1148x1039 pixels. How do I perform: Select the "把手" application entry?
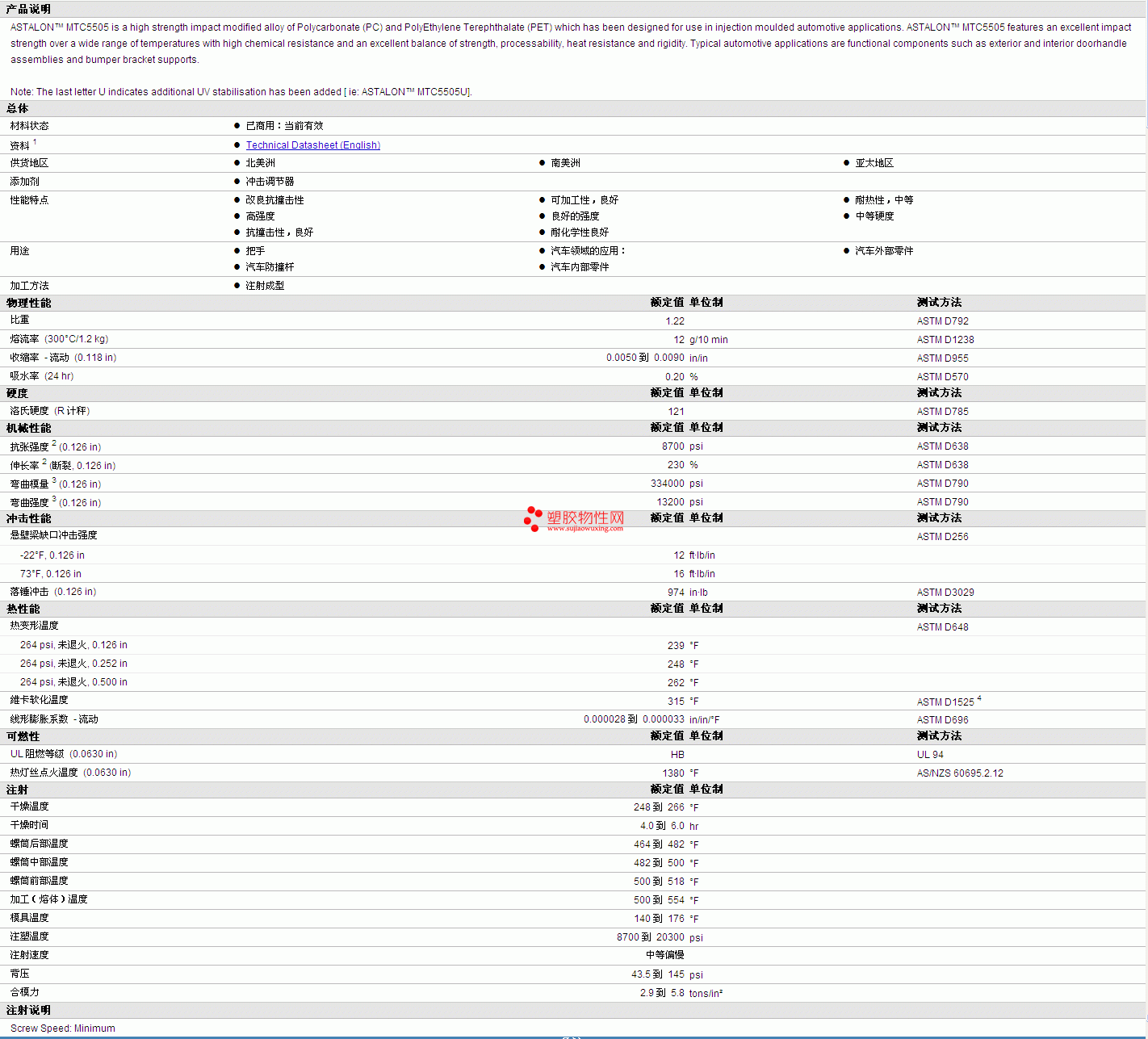click(255, 251)
